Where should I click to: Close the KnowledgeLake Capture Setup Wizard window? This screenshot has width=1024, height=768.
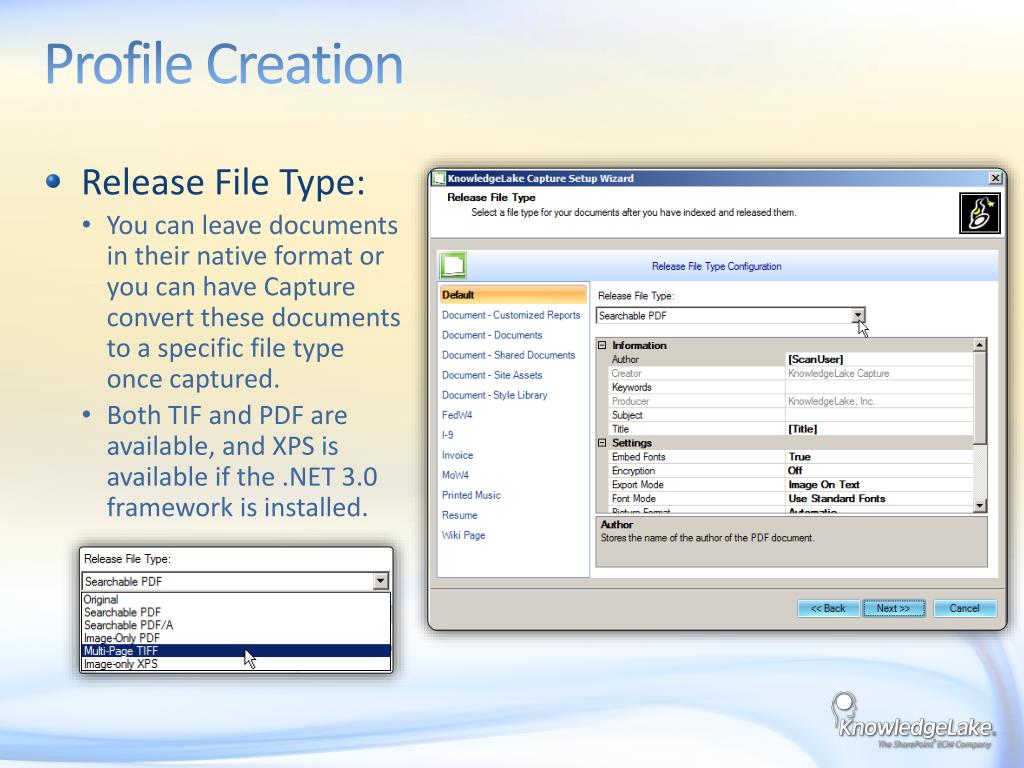point(995,178)
